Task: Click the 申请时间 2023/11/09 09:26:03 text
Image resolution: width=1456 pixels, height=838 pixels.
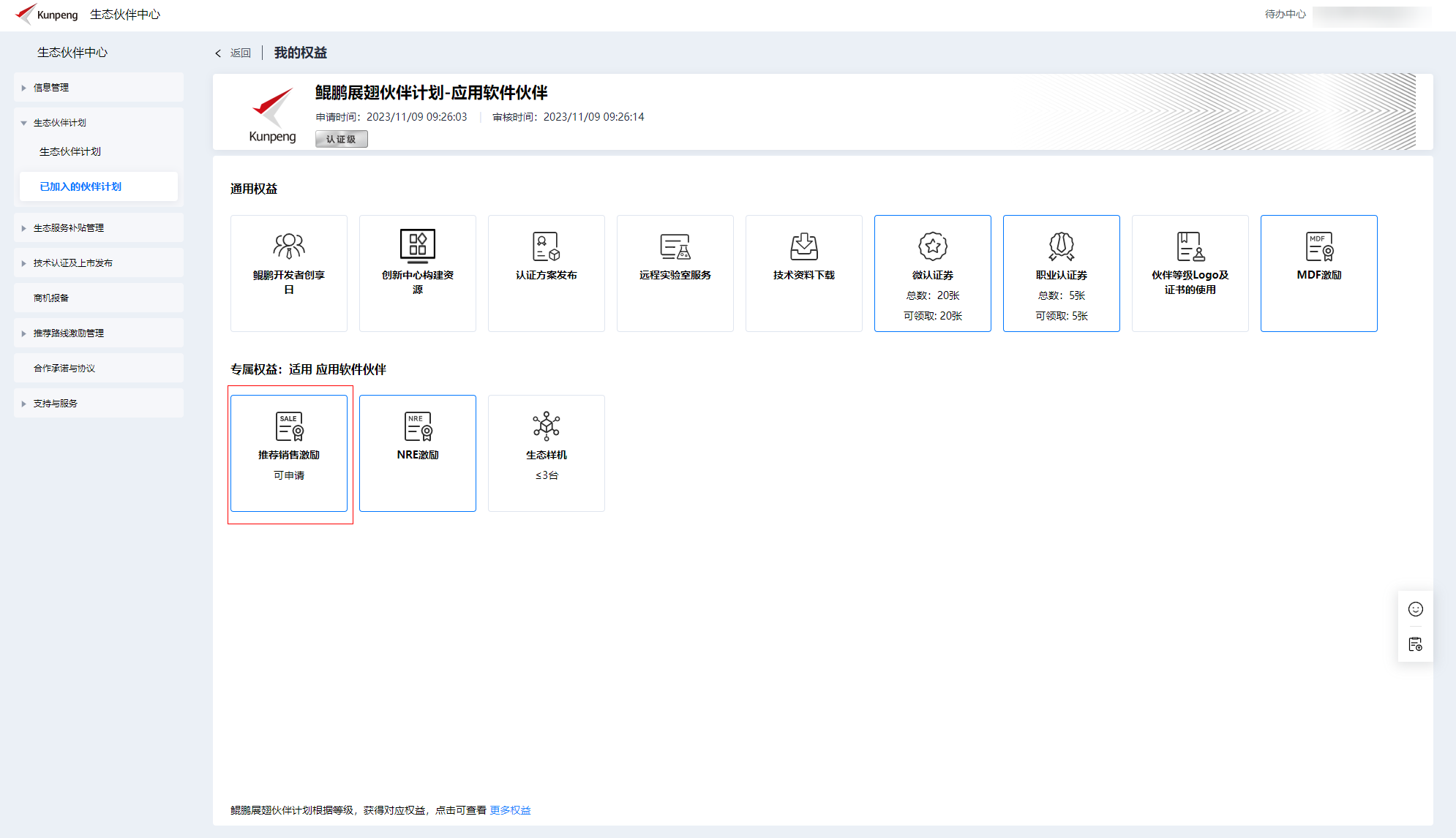Action: pyautogui.click(x=391, y=117)
